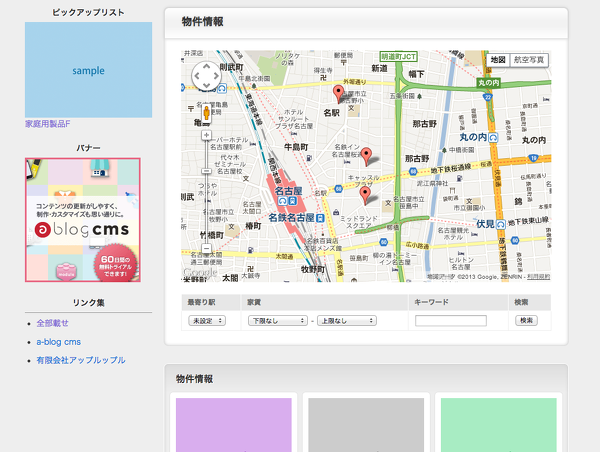Open the 有限会社アップルップル link

tap(81, 360)
